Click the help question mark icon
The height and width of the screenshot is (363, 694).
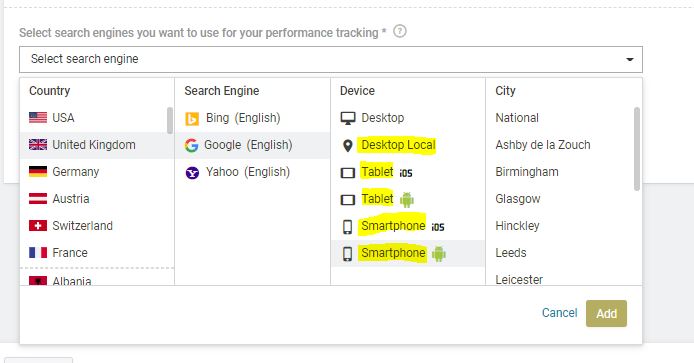point(400,31)
